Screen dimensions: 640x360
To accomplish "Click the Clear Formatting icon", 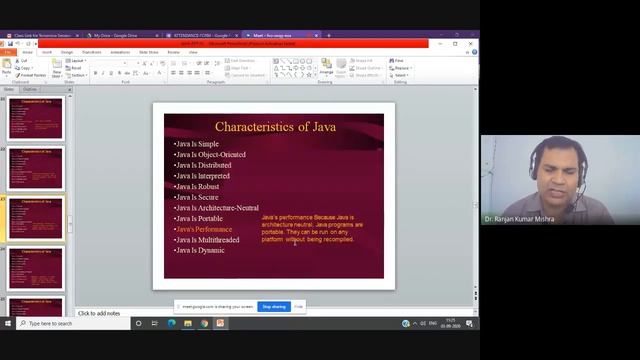I will (163, 63).
